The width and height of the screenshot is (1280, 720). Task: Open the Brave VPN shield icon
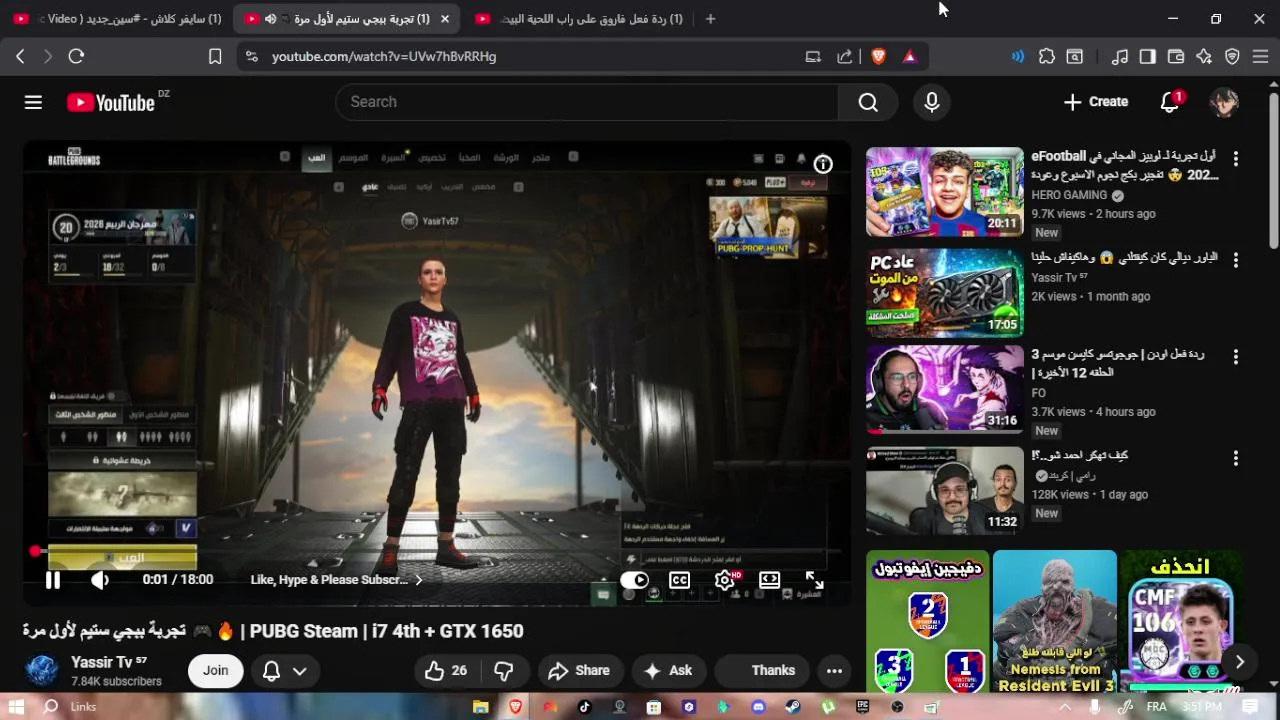pyautogui.click(x=1232, y=57)
